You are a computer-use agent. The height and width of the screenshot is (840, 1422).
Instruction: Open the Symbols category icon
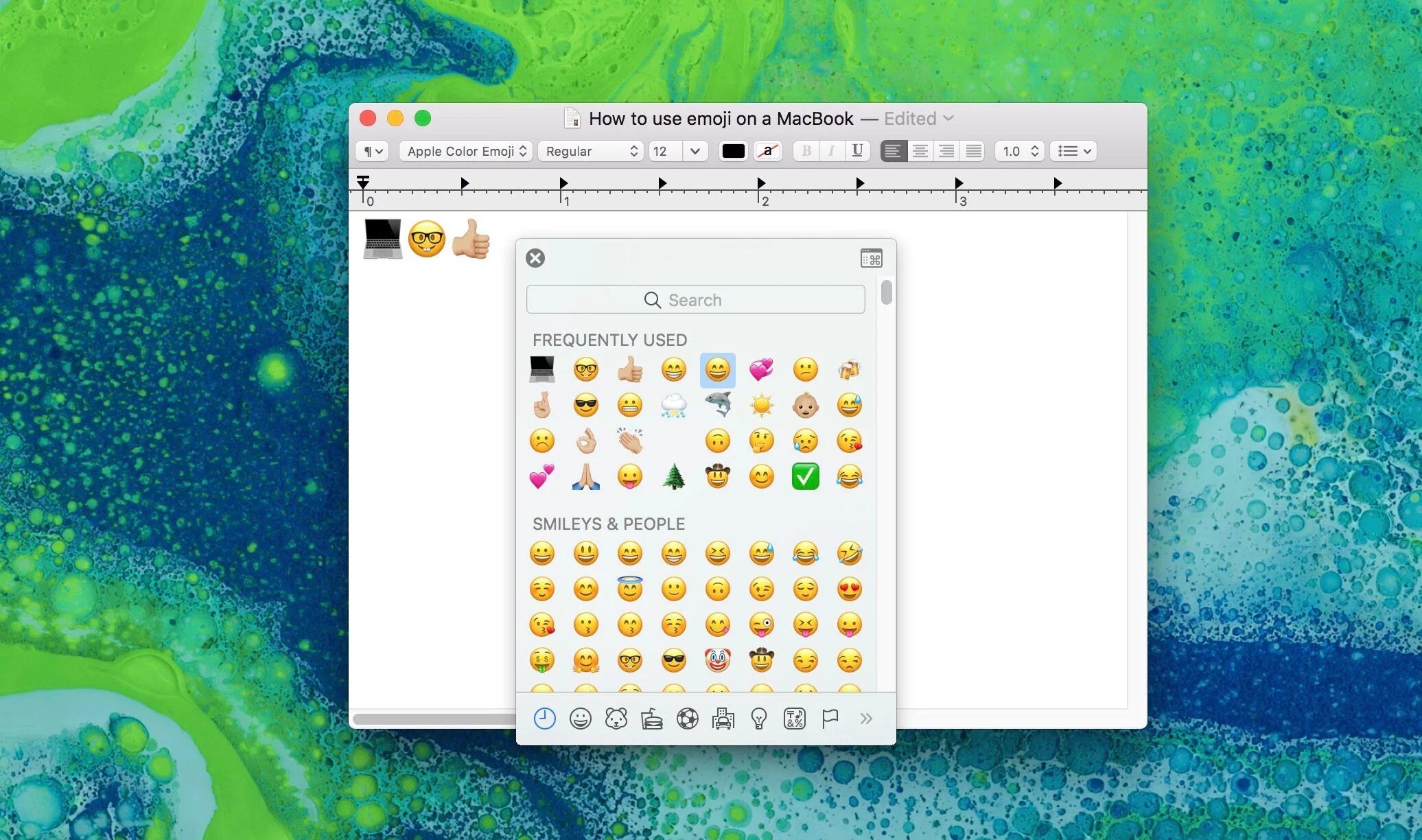(794, 719)
